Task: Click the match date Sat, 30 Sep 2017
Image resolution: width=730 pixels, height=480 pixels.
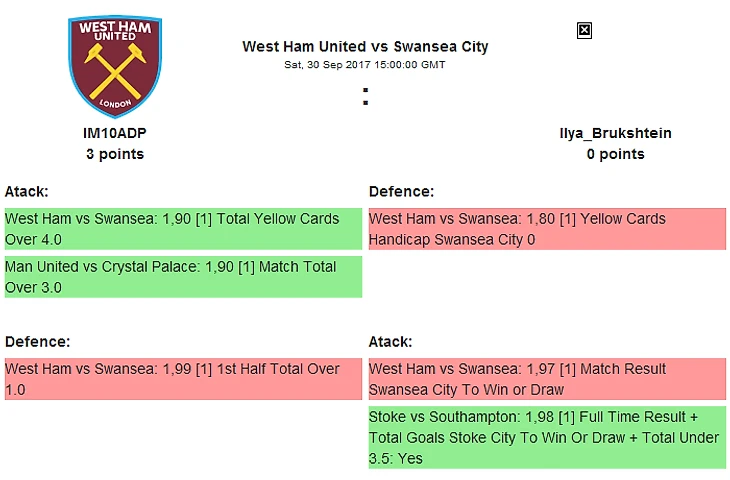Action: (365, 64)
